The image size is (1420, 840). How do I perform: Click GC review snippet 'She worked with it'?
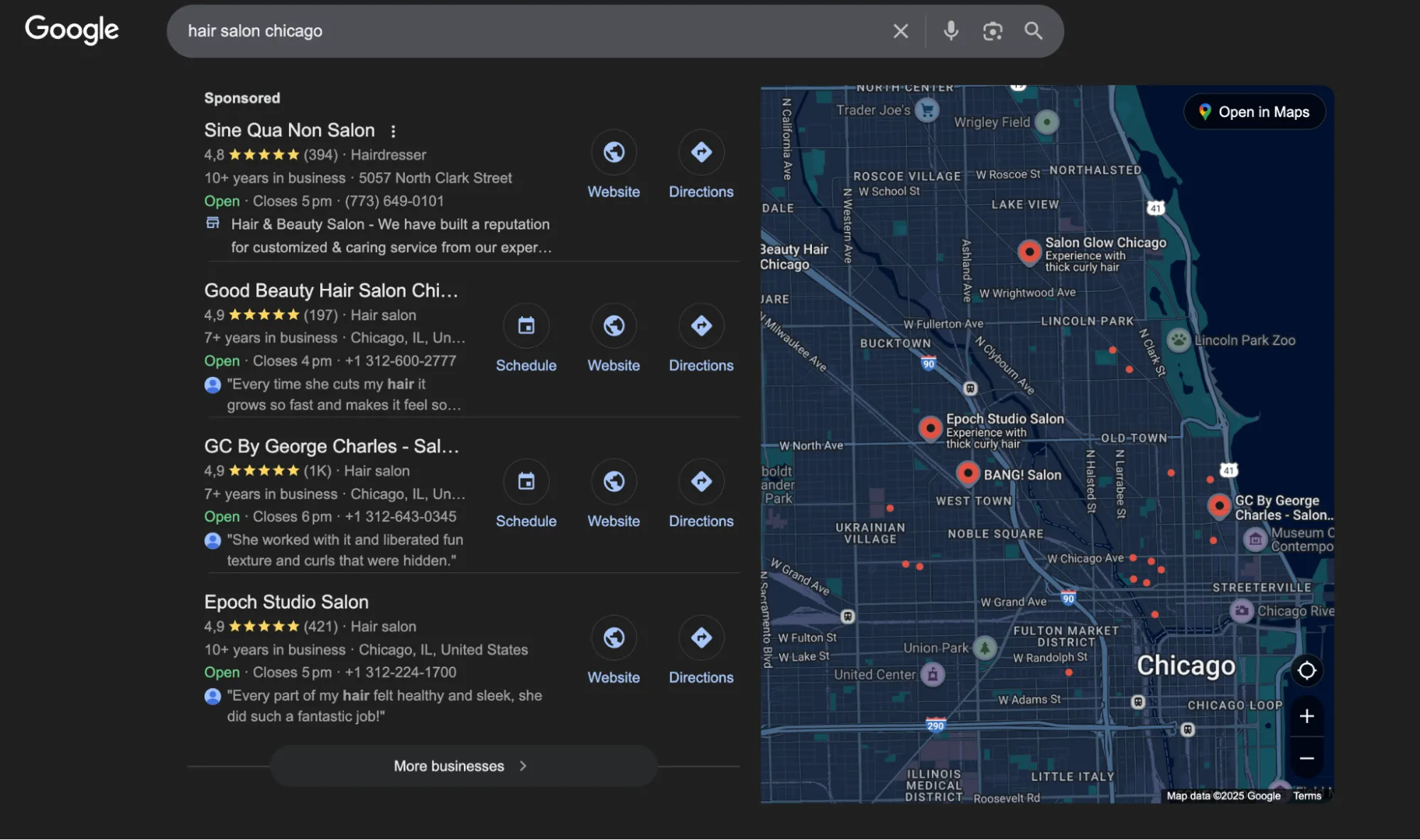[345, 550]
